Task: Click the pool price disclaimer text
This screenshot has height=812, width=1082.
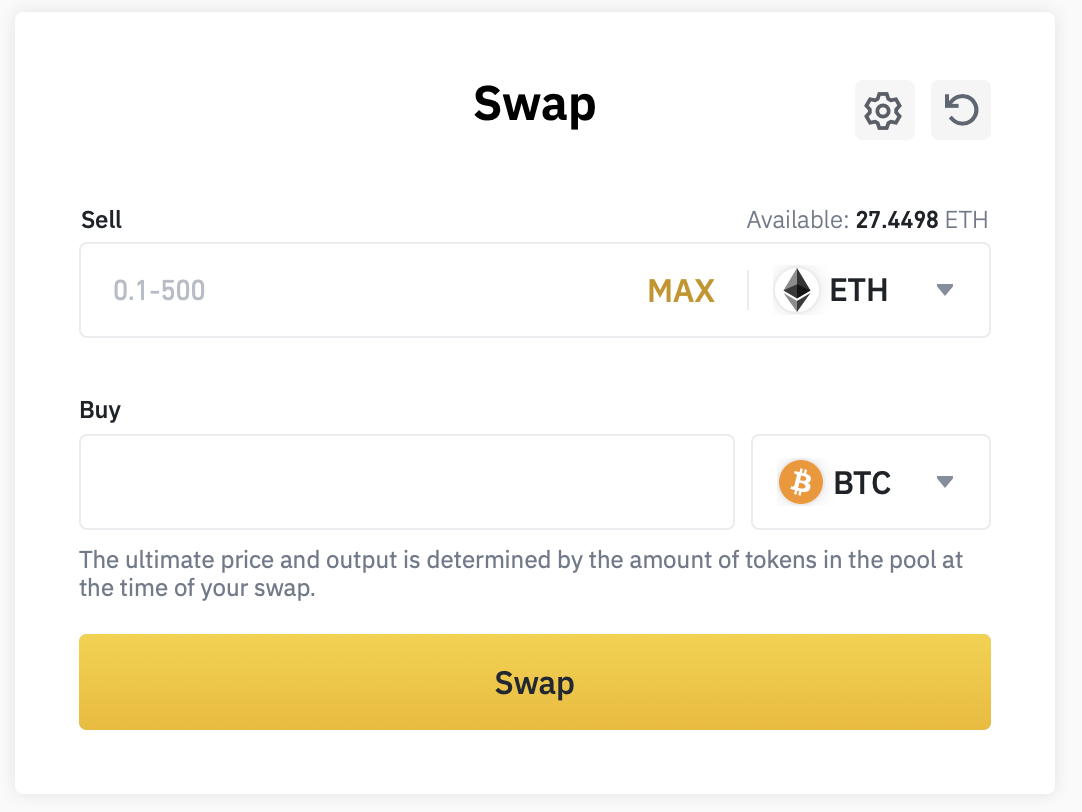Action: 520,573
